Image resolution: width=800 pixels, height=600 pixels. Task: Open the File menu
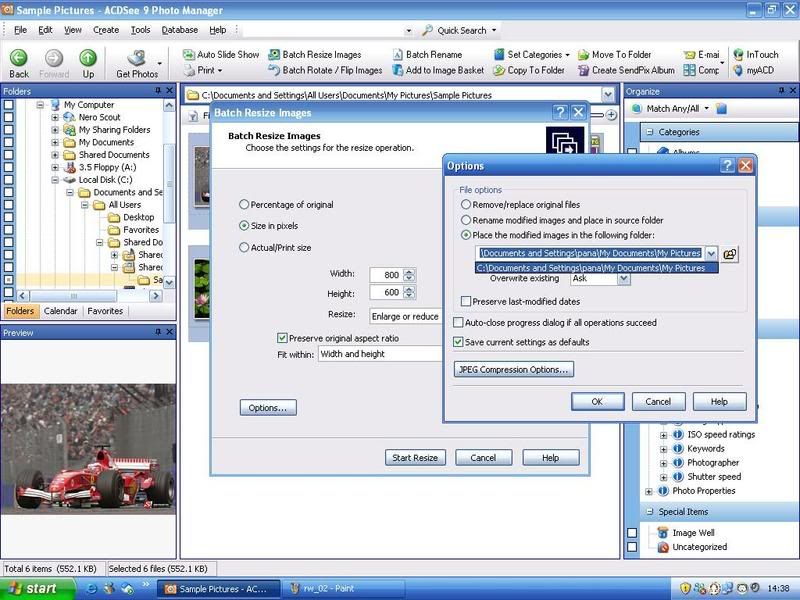pyautogui.click(x=20, y=30)
